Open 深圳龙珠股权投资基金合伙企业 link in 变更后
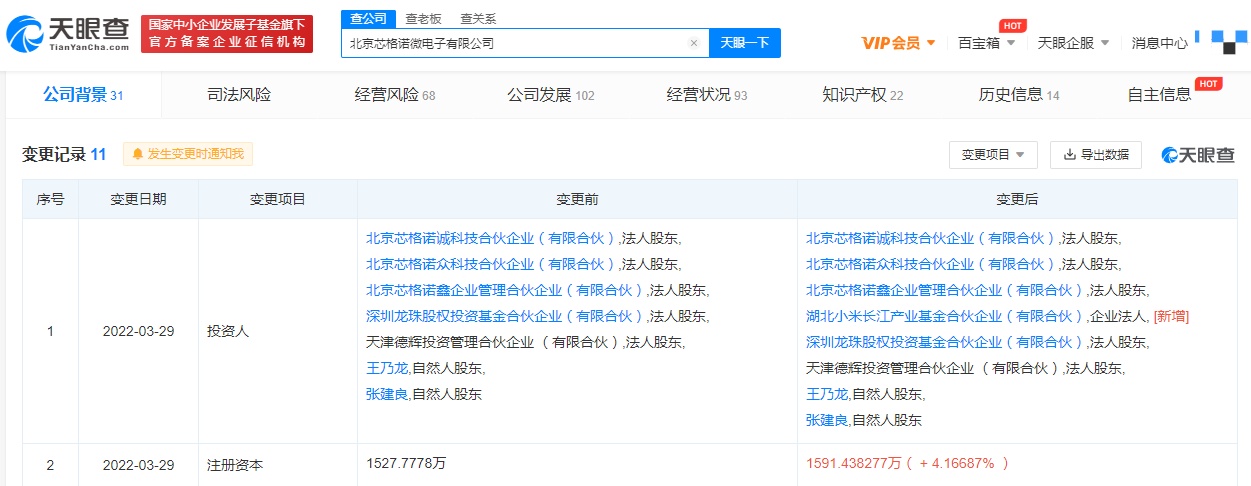 coord(947,342)
